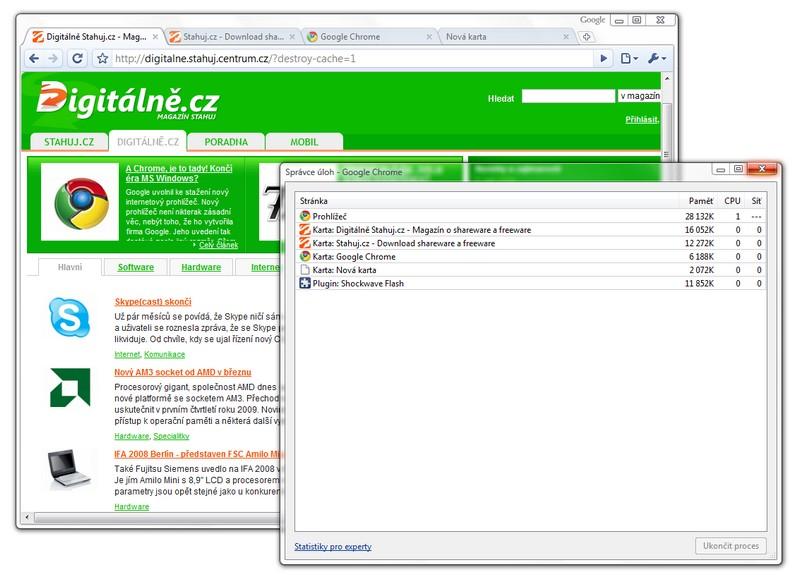Select 'Karta: Google Chrome' process row
The height and width of the screenshot is (575, 800).
click(x=531, y=256)
